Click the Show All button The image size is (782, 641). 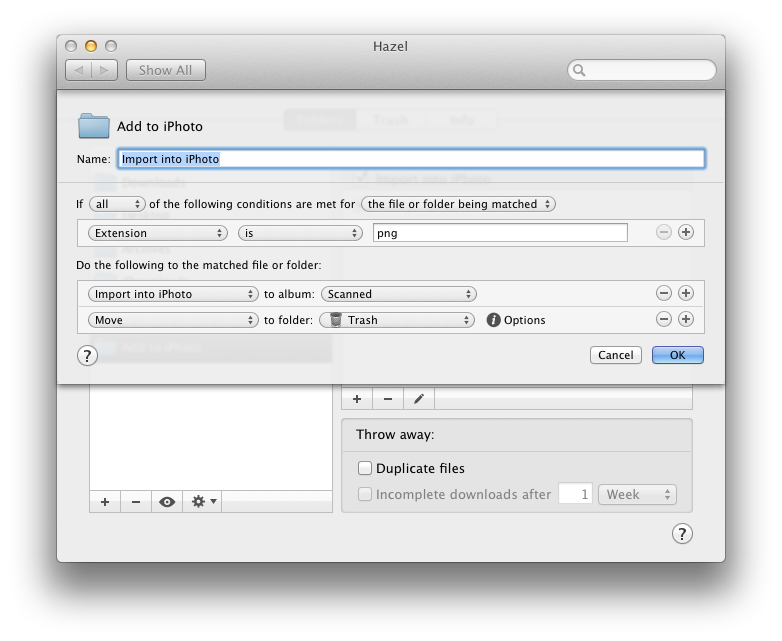tap(166, 70)
